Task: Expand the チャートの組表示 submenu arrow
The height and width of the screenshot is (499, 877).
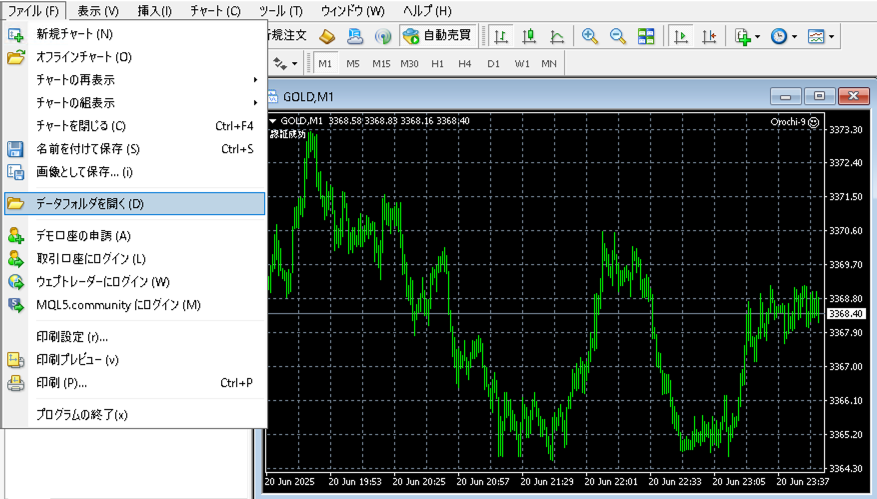Action: (255, 103)
